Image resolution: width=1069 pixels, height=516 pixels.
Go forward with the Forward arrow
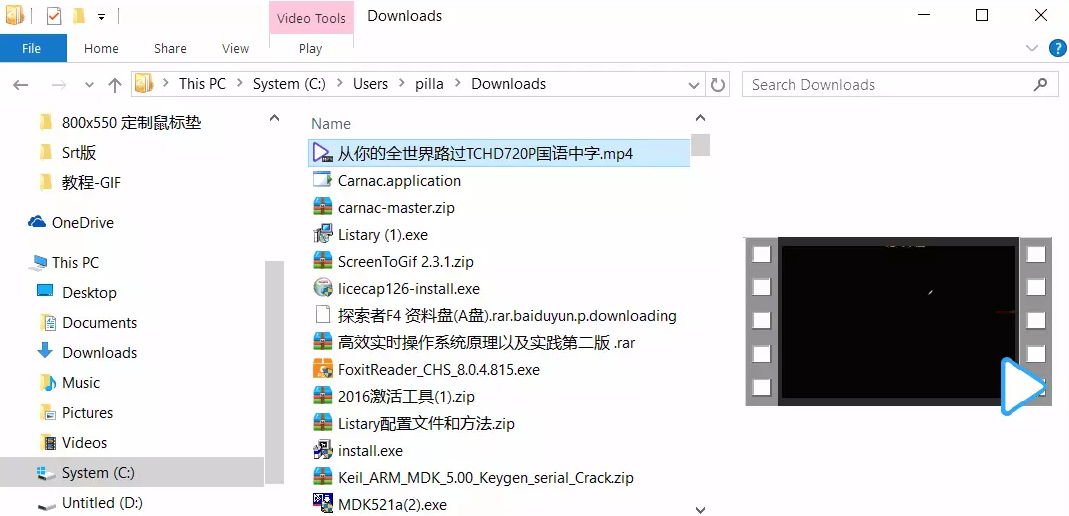point(59,85)
